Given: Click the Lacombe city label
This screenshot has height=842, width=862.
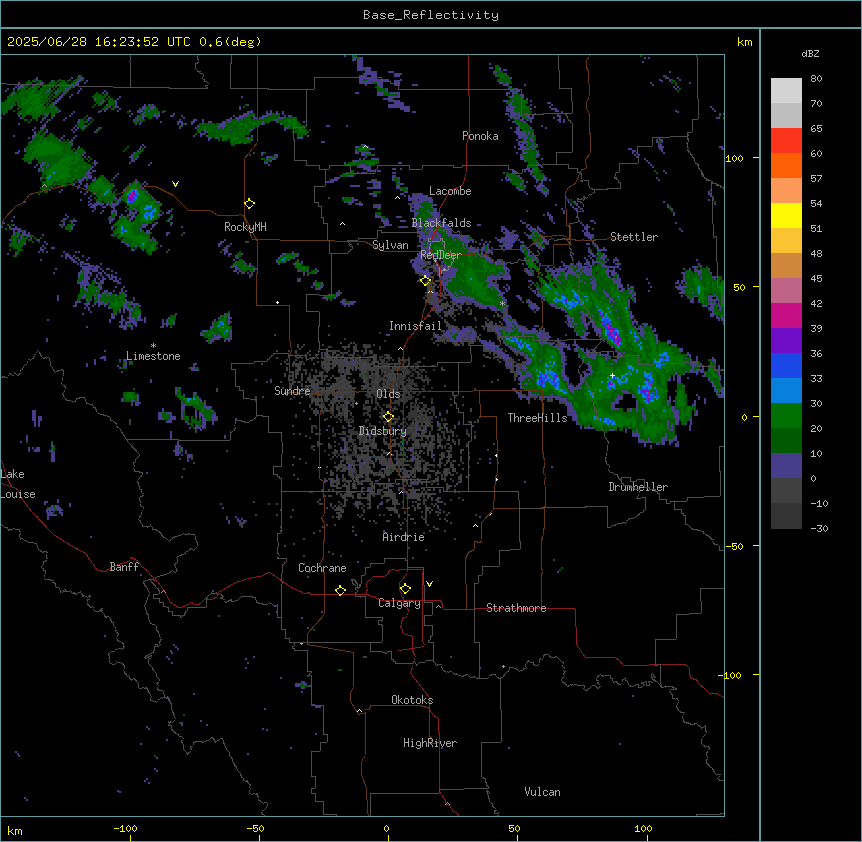Looking at the screenshot, I should [x=450, y=191].
